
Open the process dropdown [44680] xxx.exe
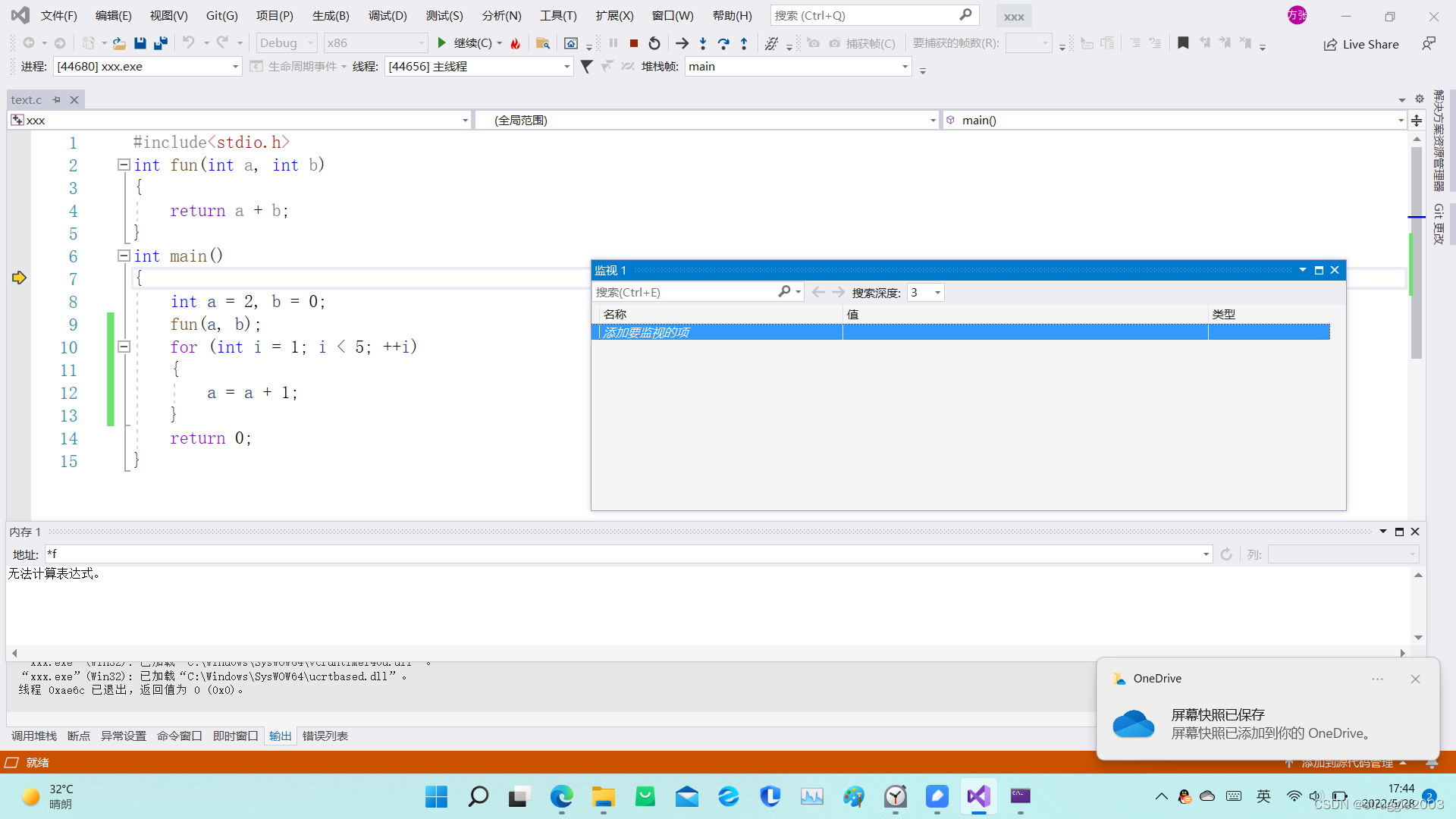(235, 67)
